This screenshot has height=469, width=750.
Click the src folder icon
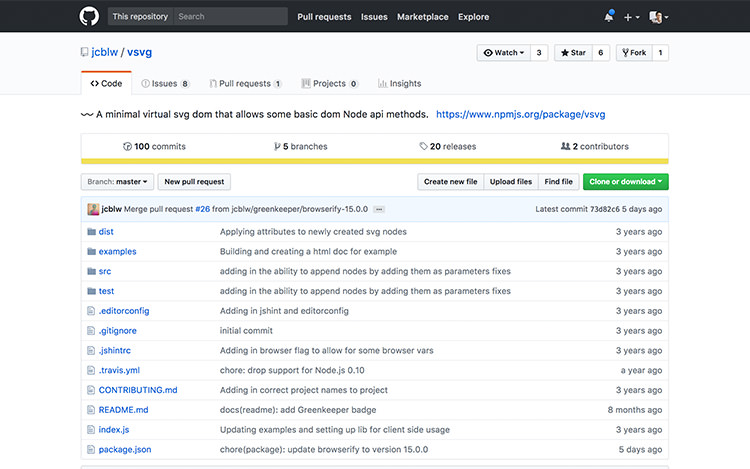(91, 271)
